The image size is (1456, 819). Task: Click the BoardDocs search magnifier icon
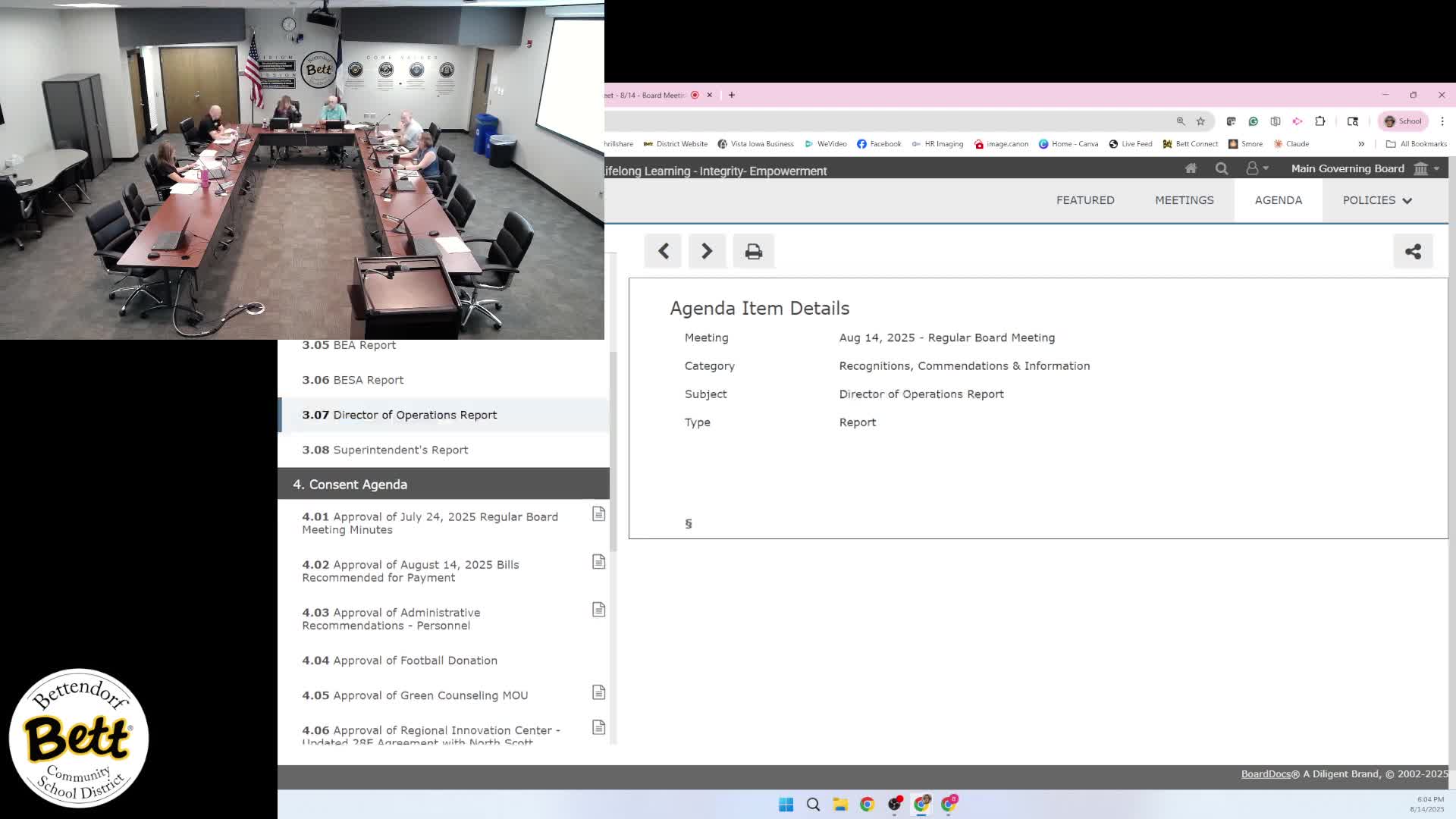coord(1221,168)
